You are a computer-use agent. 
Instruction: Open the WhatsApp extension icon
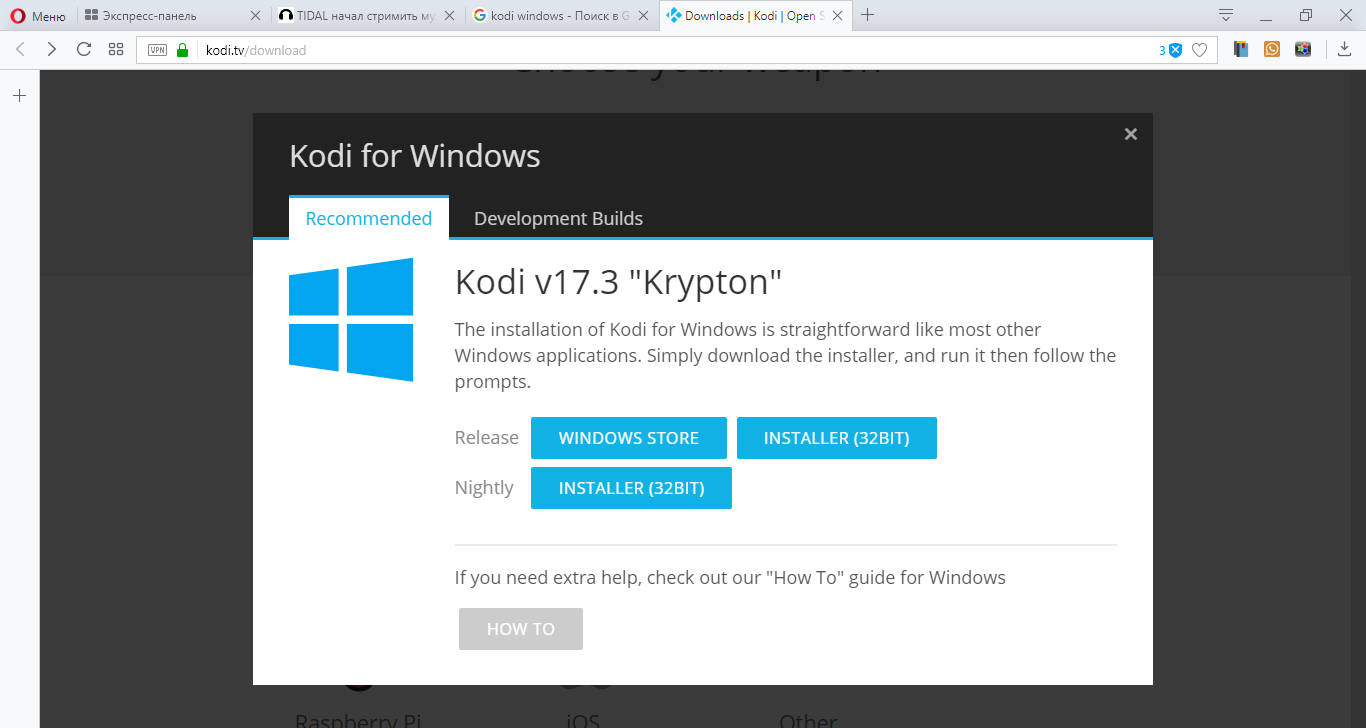pos(1272,49)
